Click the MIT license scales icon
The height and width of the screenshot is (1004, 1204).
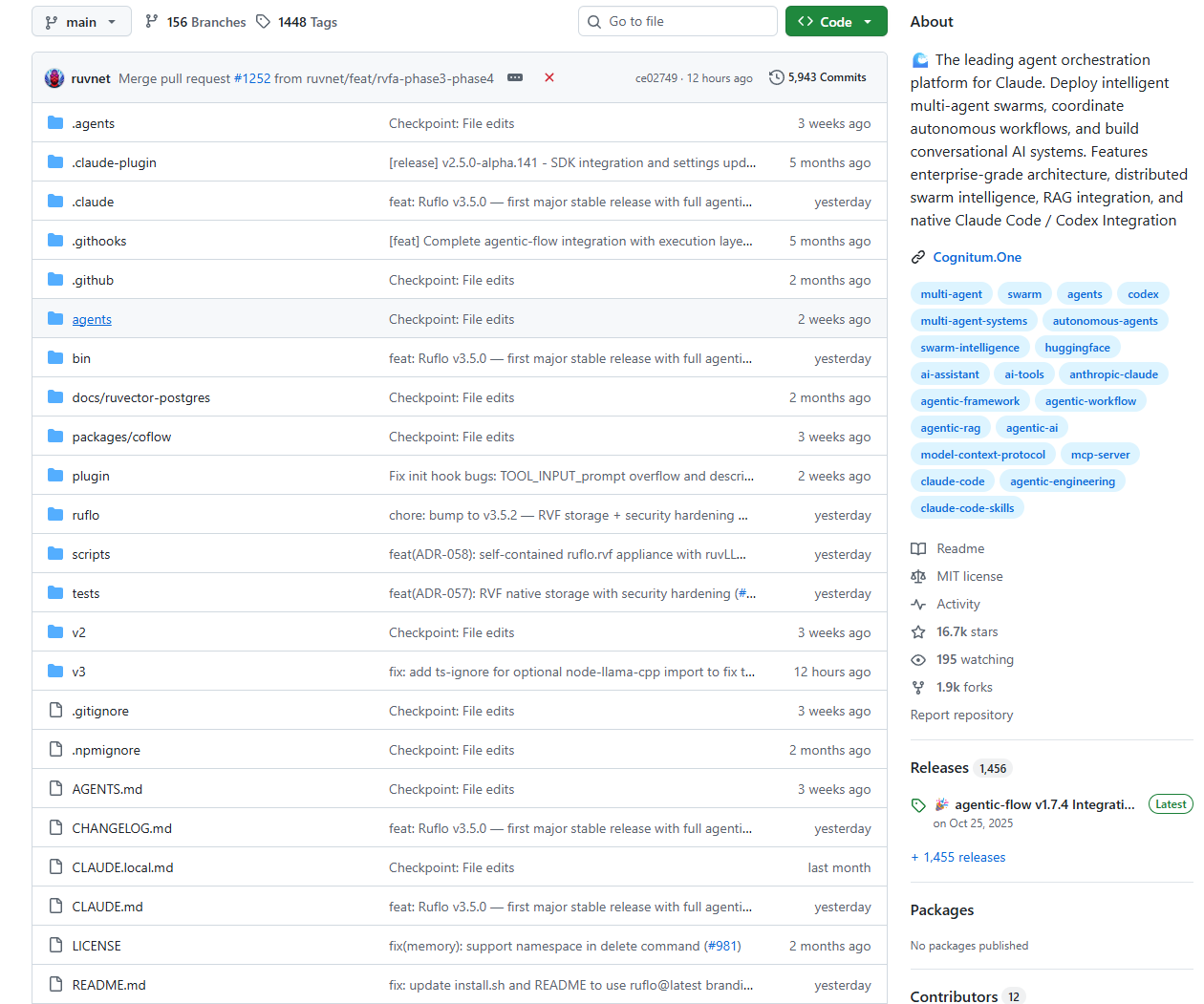(918, 576)
